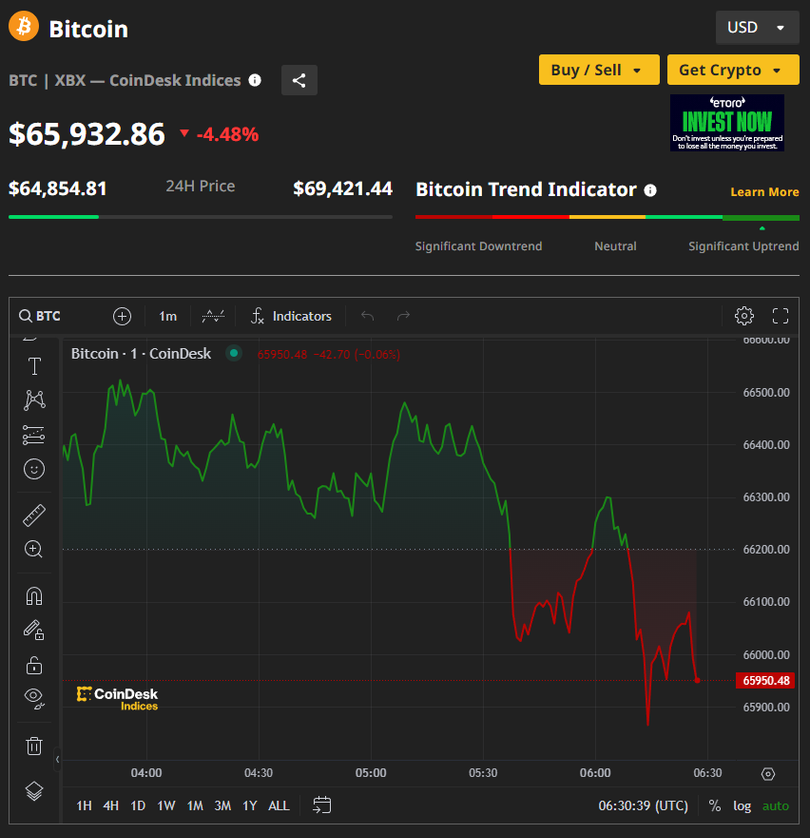Activate the Zoom In tool
Image resolution: width=810 pixels, height=838 pixels.
[x=34, y=549]
